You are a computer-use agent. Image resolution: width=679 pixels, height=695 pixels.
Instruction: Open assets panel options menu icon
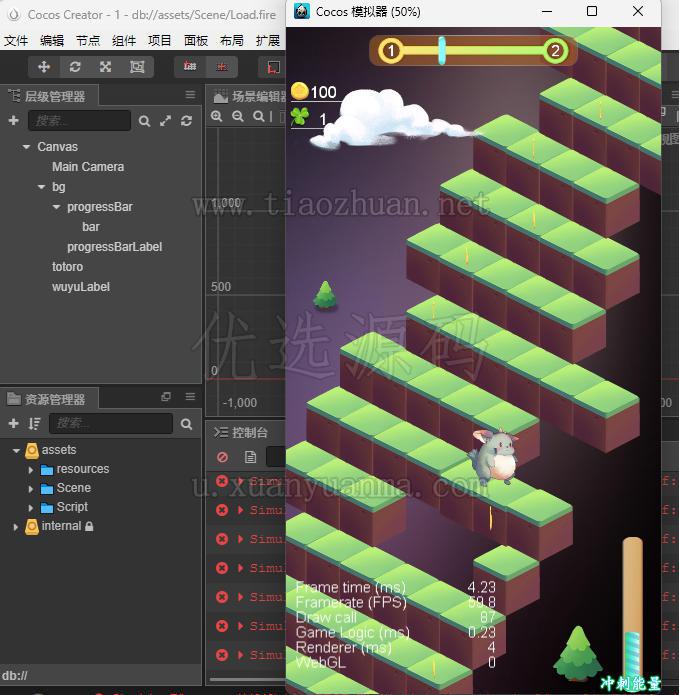[190, 397]
